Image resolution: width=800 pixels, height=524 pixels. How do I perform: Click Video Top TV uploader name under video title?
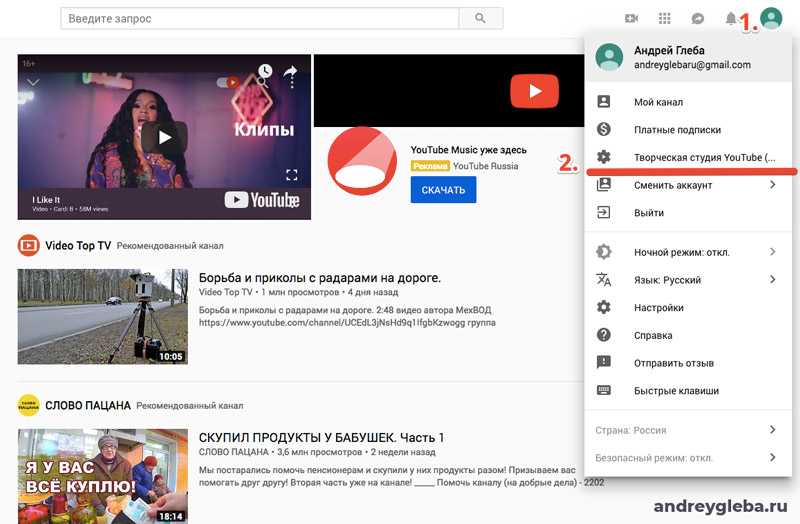click(x=226, y=292)
